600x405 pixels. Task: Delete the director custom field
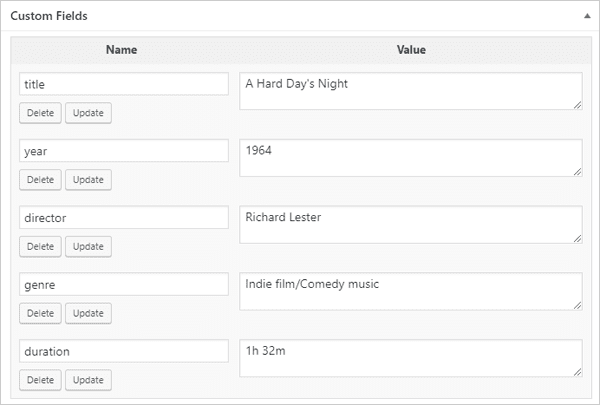pyautogui.click(x=40, y=246)
